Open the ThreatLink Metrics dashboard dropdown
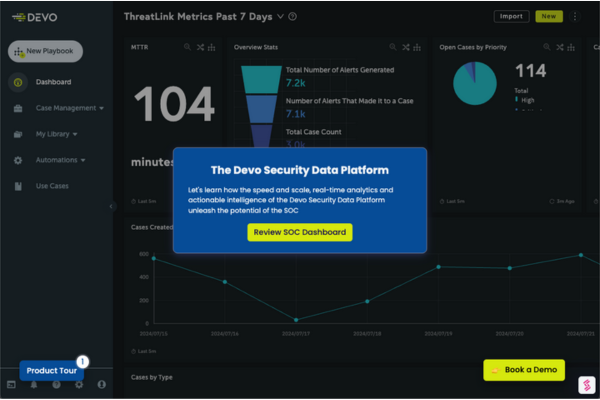 tap(280, 17)
